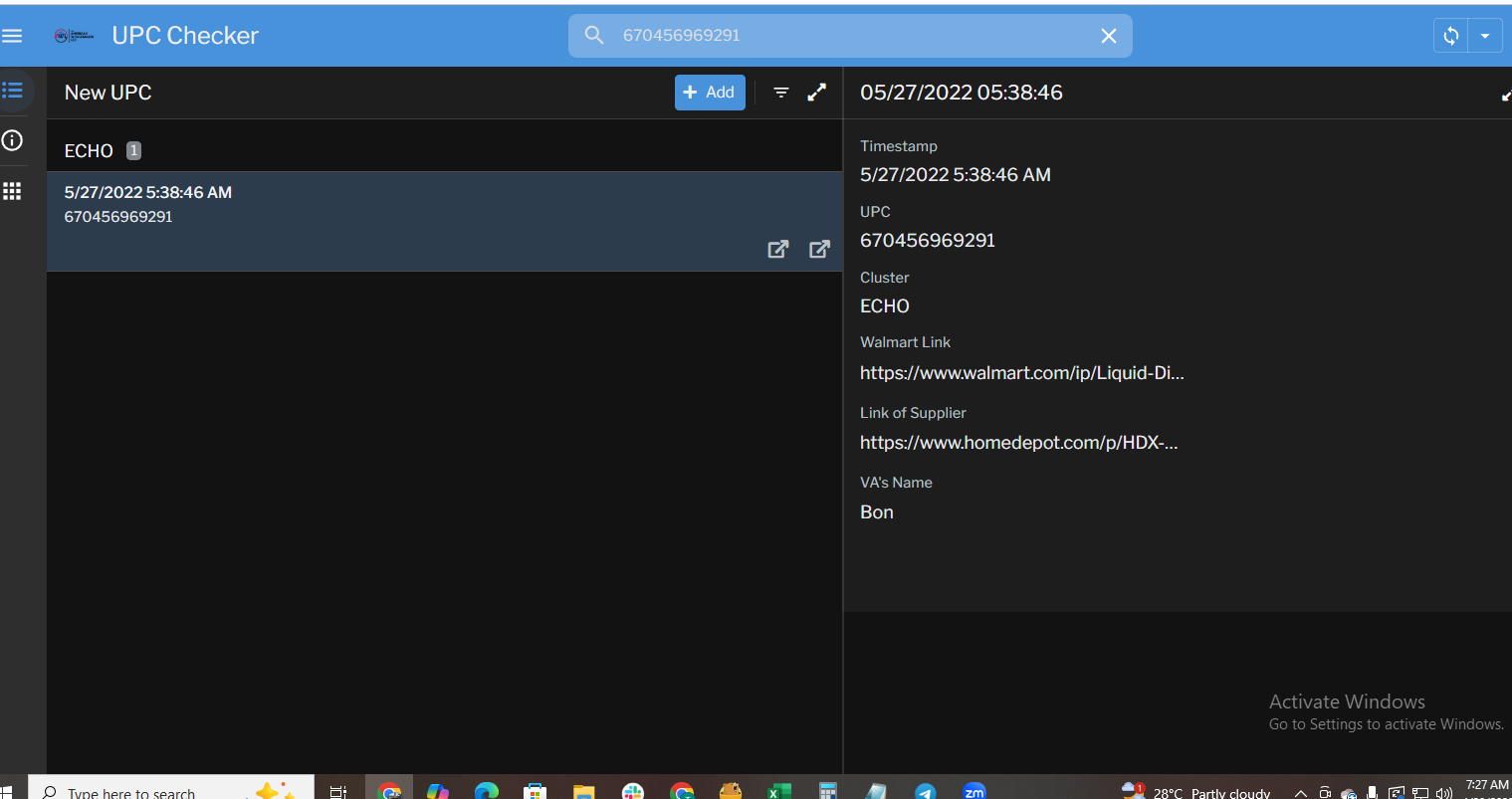
Task: Click the New UPC view heading
Action: tap(108, 93)
